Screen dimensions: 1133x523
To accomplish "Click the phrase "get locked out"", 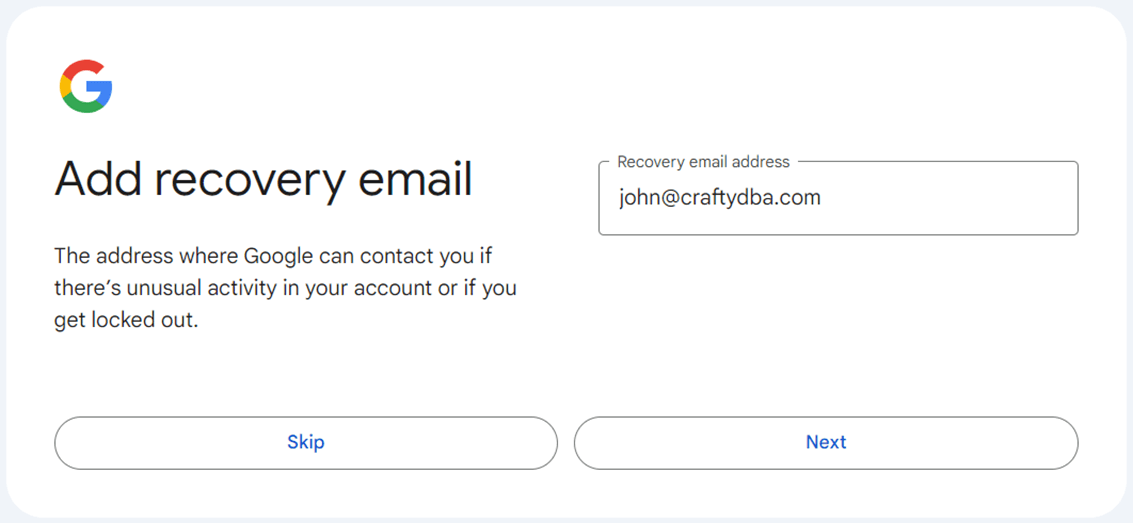I will [126, 321].
